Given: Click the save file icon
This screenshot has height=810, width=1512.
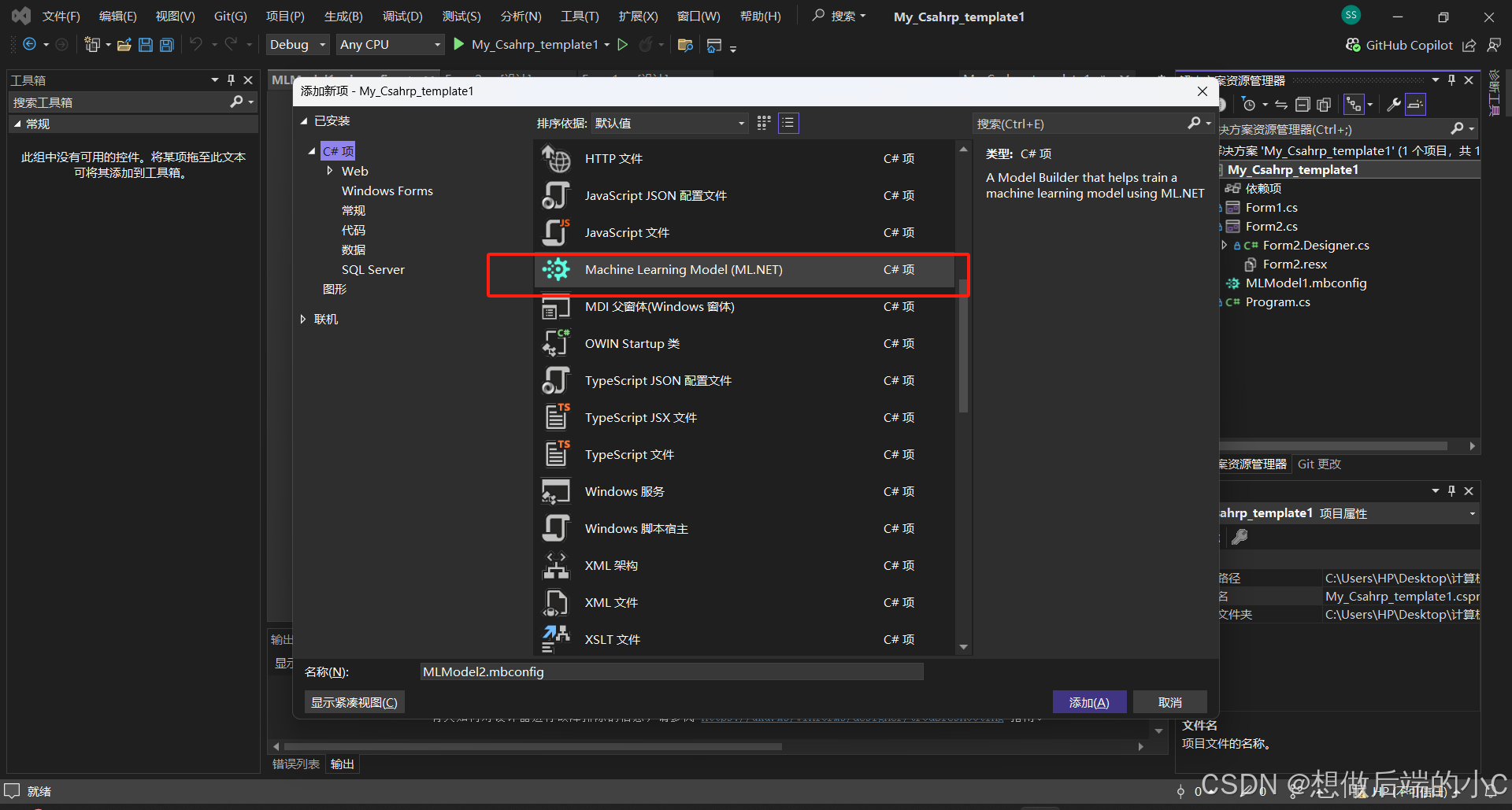Looking at the screenshot, I should [x=146, y=45].
